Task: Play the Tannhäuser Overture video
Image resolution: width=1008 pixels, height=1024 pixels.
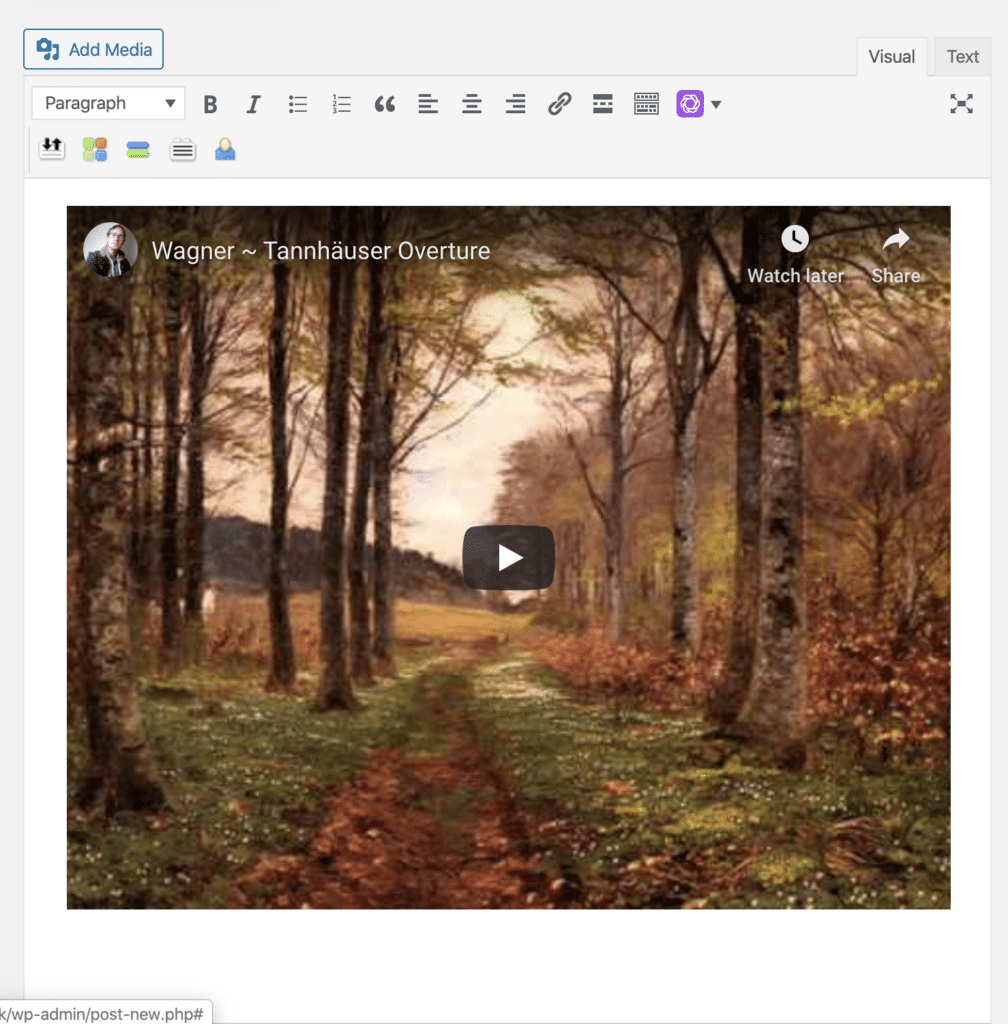Action: click(x=509, y=558)
